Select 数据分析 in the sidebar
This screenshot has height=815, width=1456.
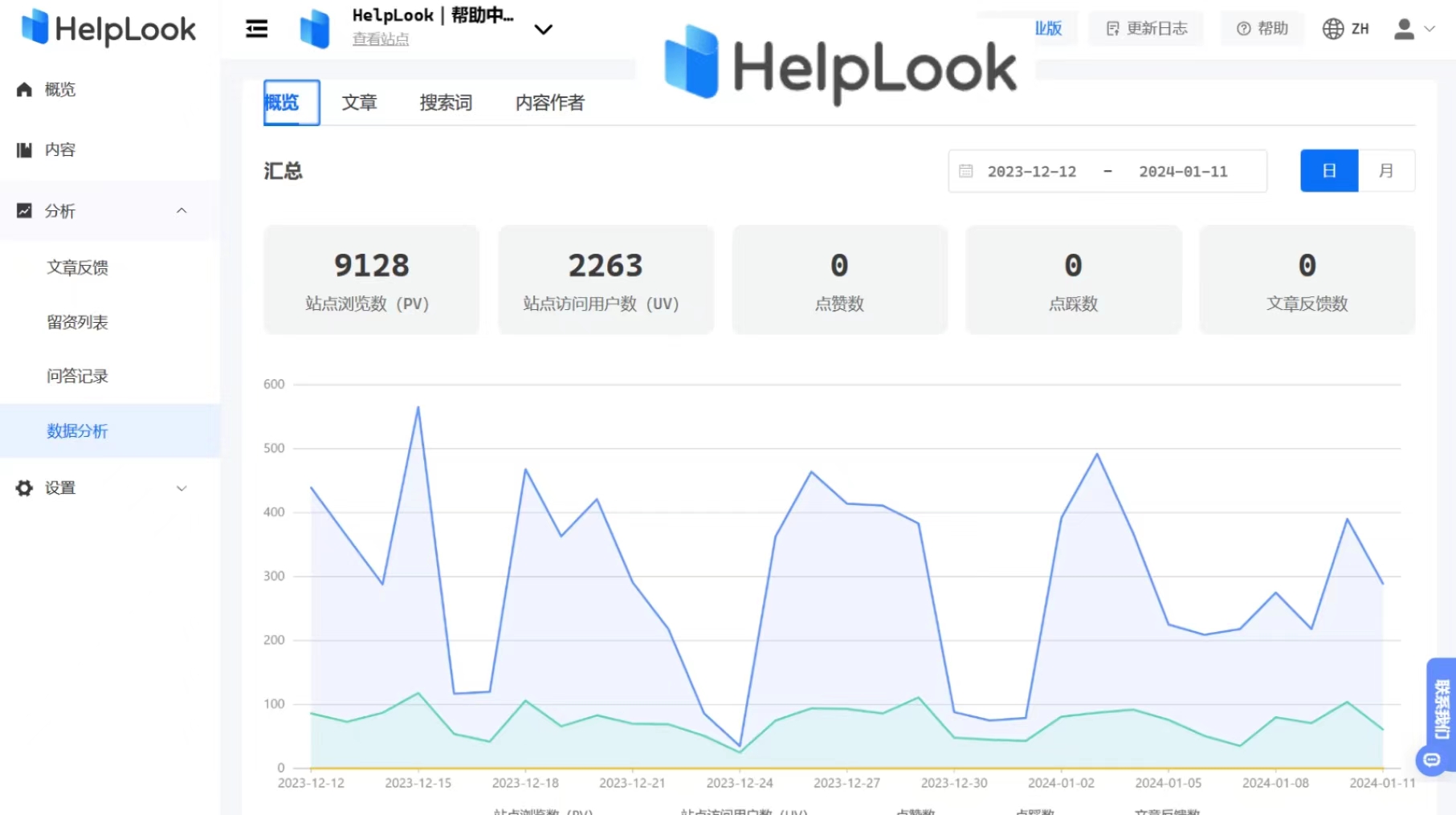pyautogui.click(x=110, y=431)
